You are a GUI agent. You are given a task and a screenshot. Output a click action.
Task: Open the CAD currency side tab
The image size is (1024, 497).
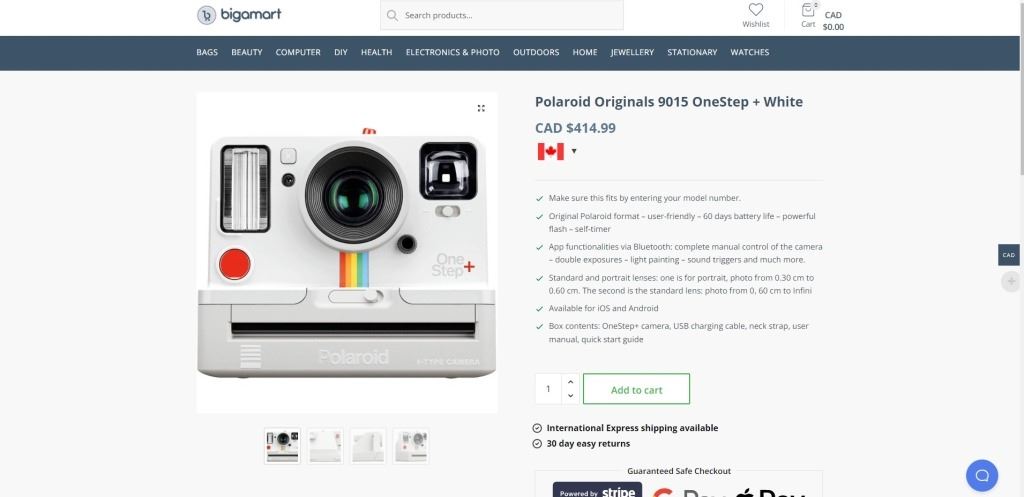point(1009,255)
